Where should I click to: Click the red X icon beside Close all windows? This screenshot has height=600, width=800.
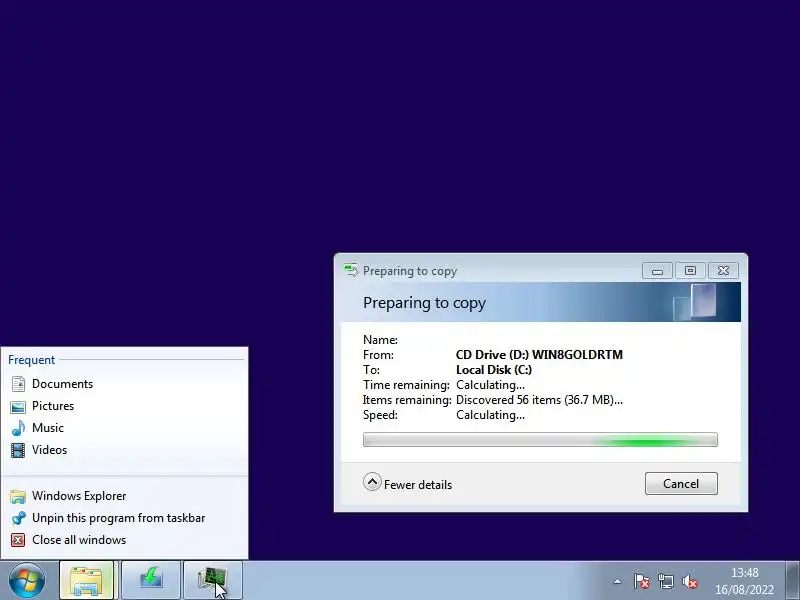(18, 540)
